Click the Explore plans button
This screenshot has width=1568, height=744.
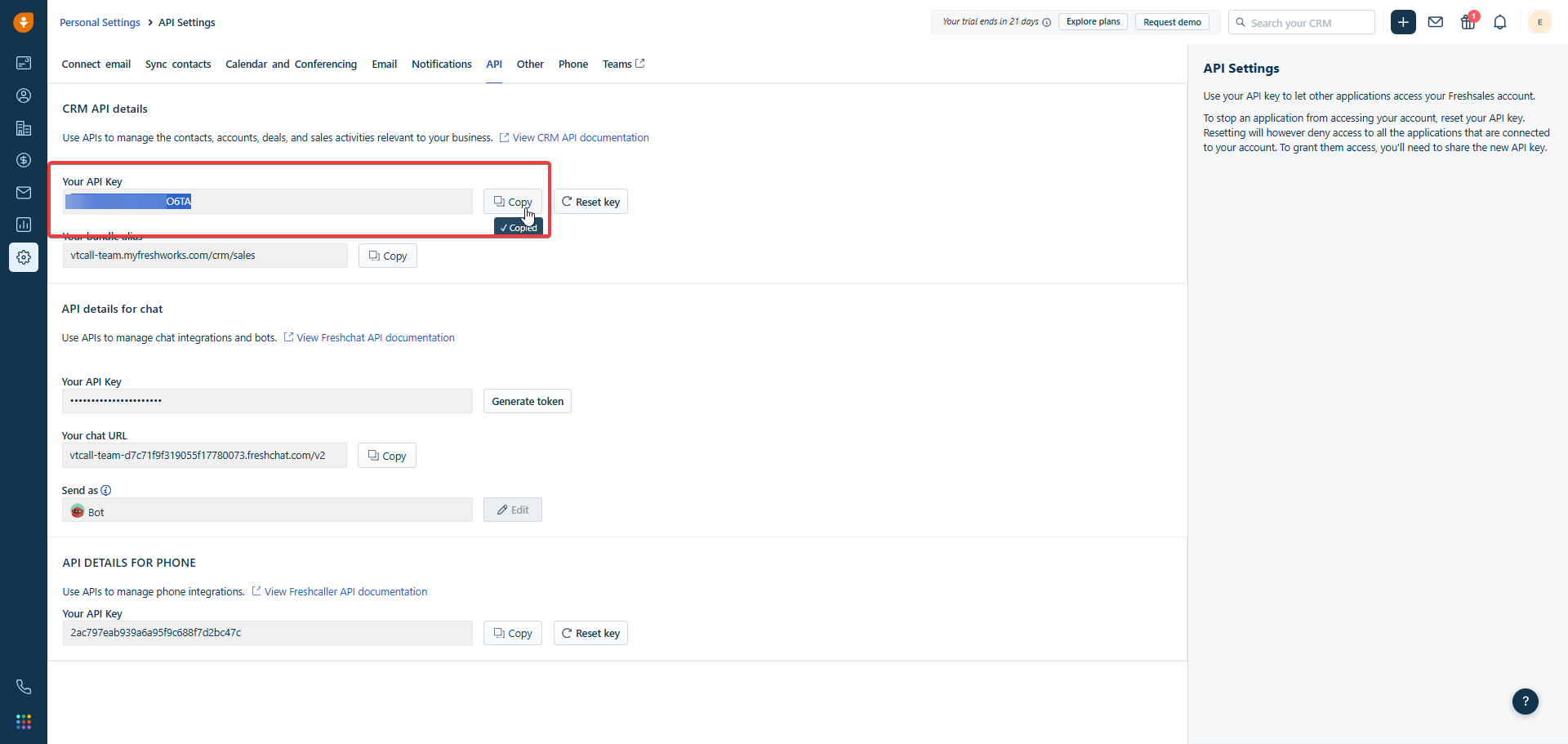click(x=1093, y=22)
